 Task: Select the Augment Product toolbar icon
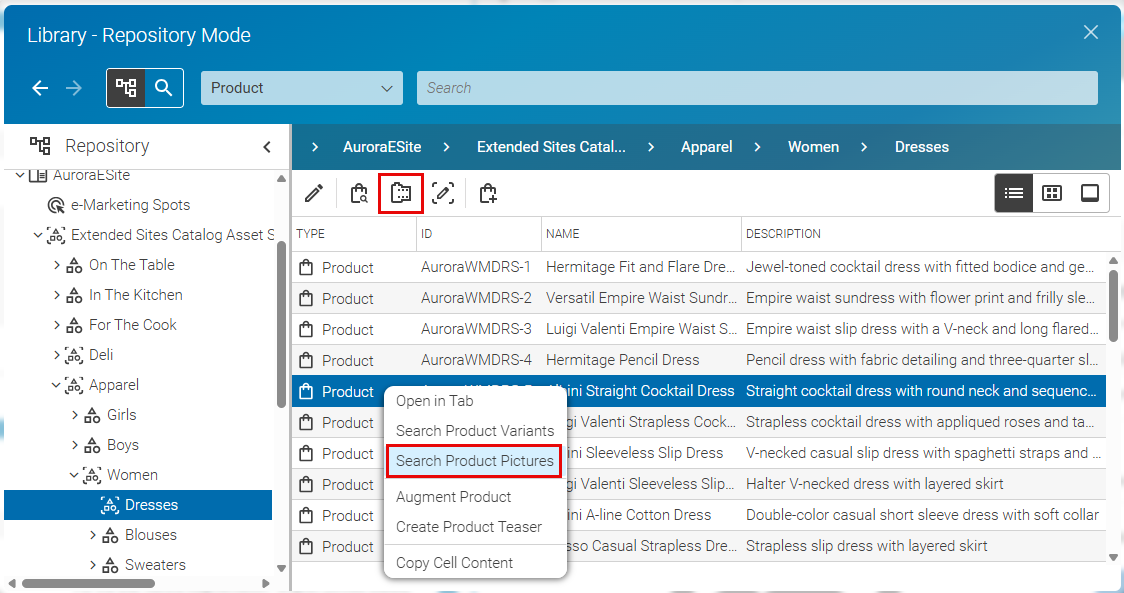coord(444,193)
